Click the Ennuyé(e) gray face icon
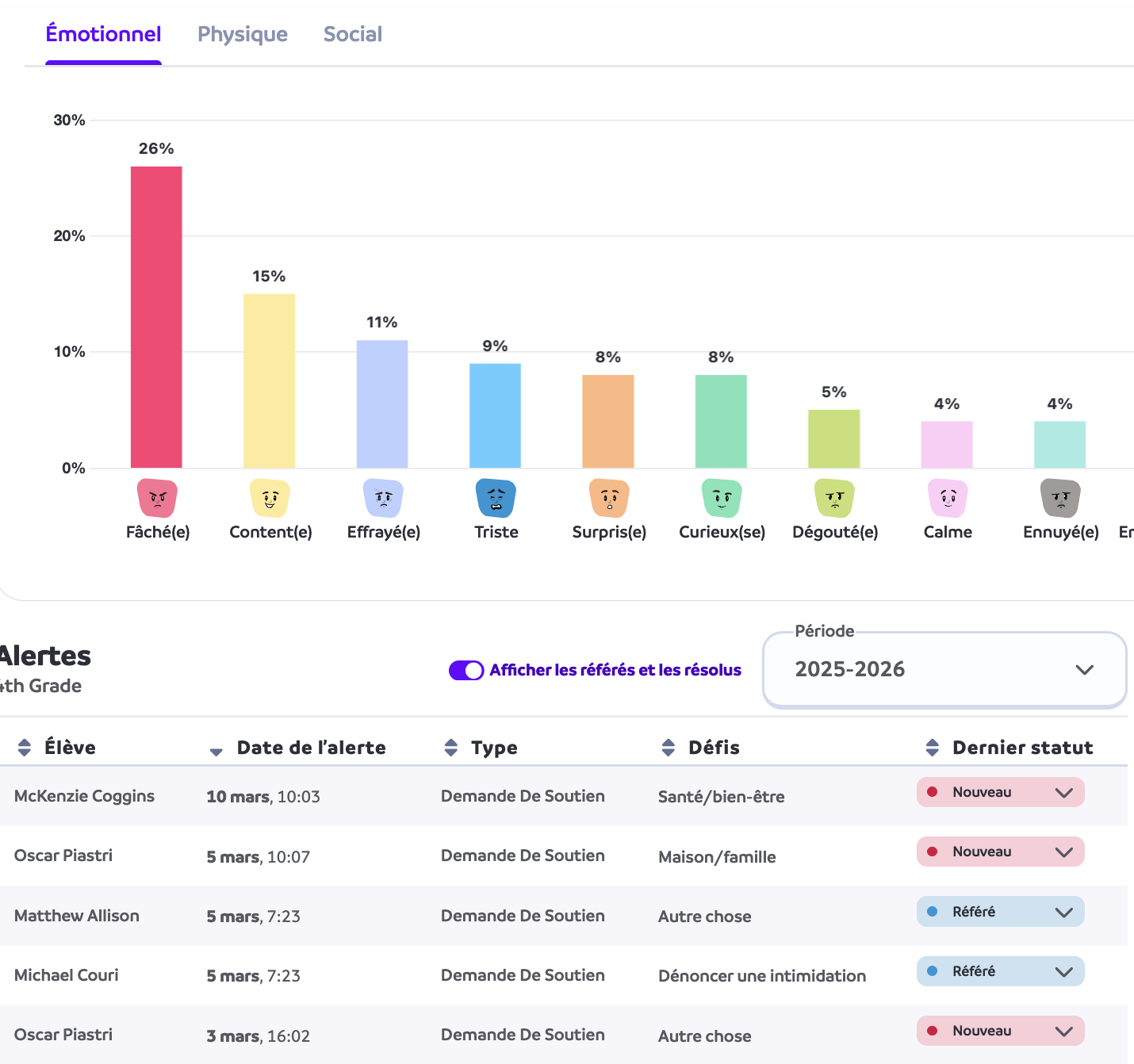 pos(1060,498)
